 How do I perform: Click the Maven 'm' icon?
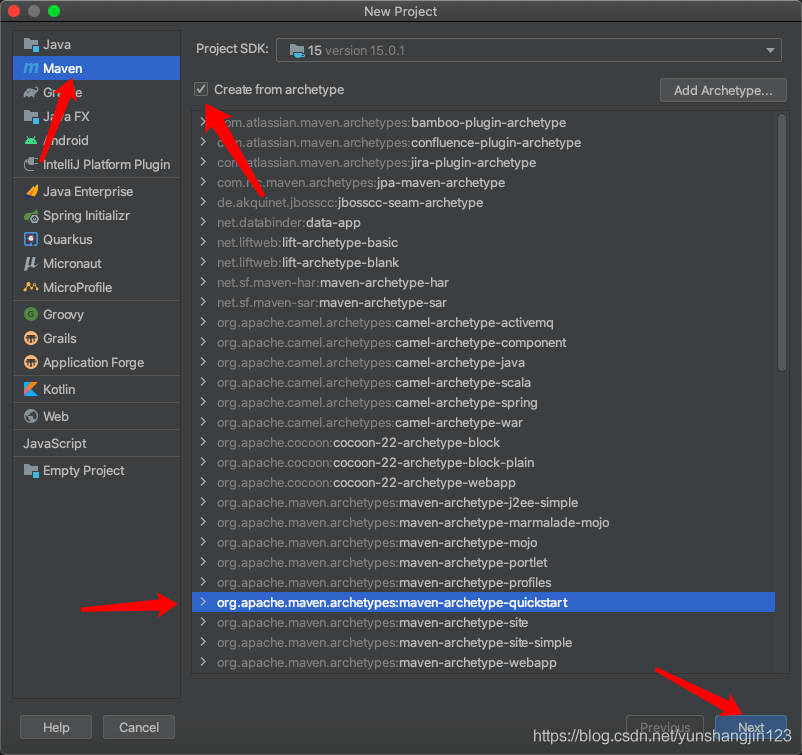[31, 69]
